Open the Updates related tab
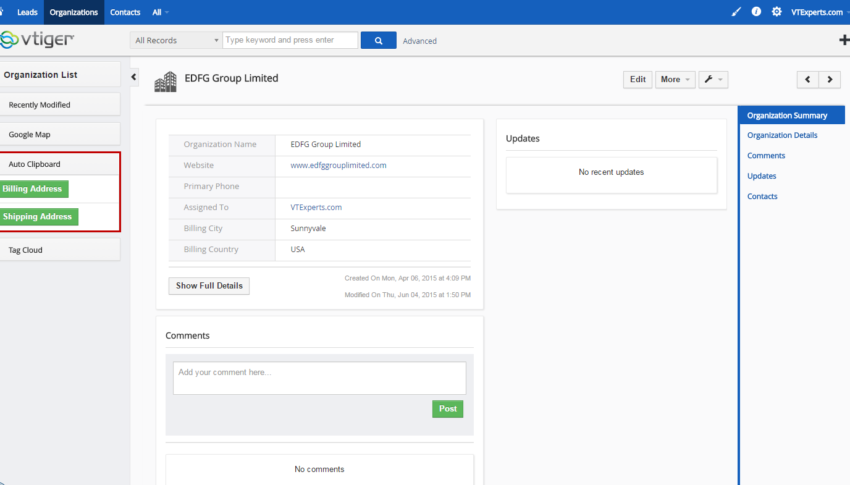The height and width of the screenshot is (485, 850). [762, 176]
